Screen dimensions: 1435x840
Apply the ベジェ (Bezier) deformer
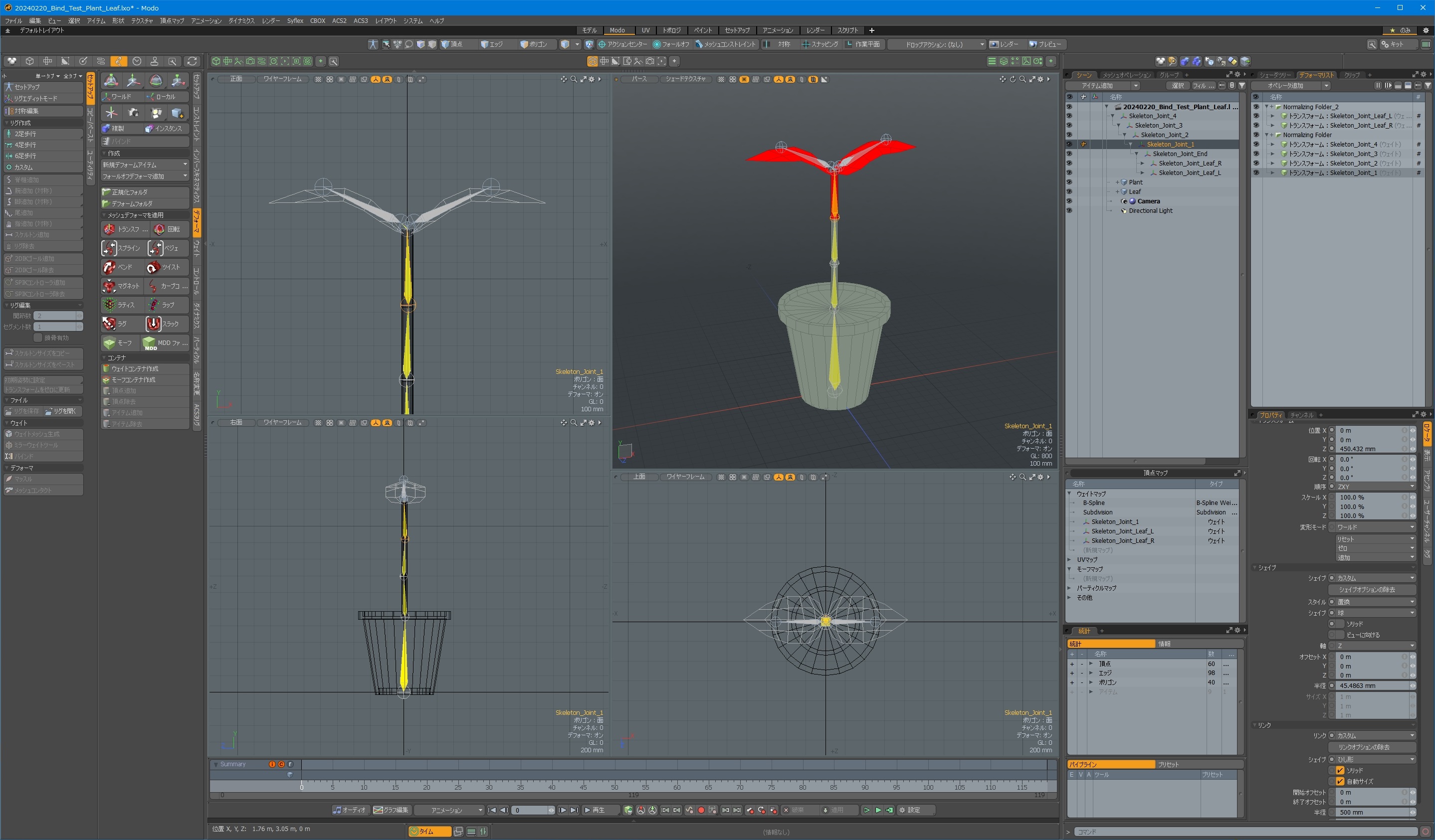(x=168, y=248)
